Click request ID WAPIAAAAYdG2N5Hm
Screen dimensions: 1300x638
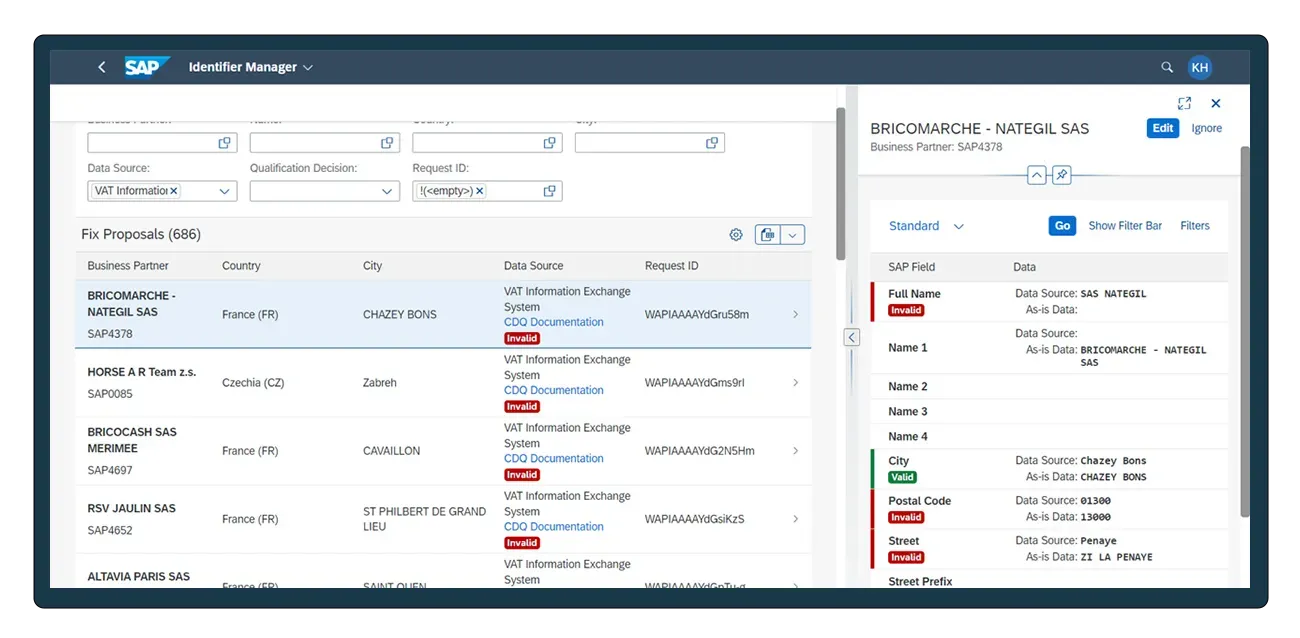point(700,451)
